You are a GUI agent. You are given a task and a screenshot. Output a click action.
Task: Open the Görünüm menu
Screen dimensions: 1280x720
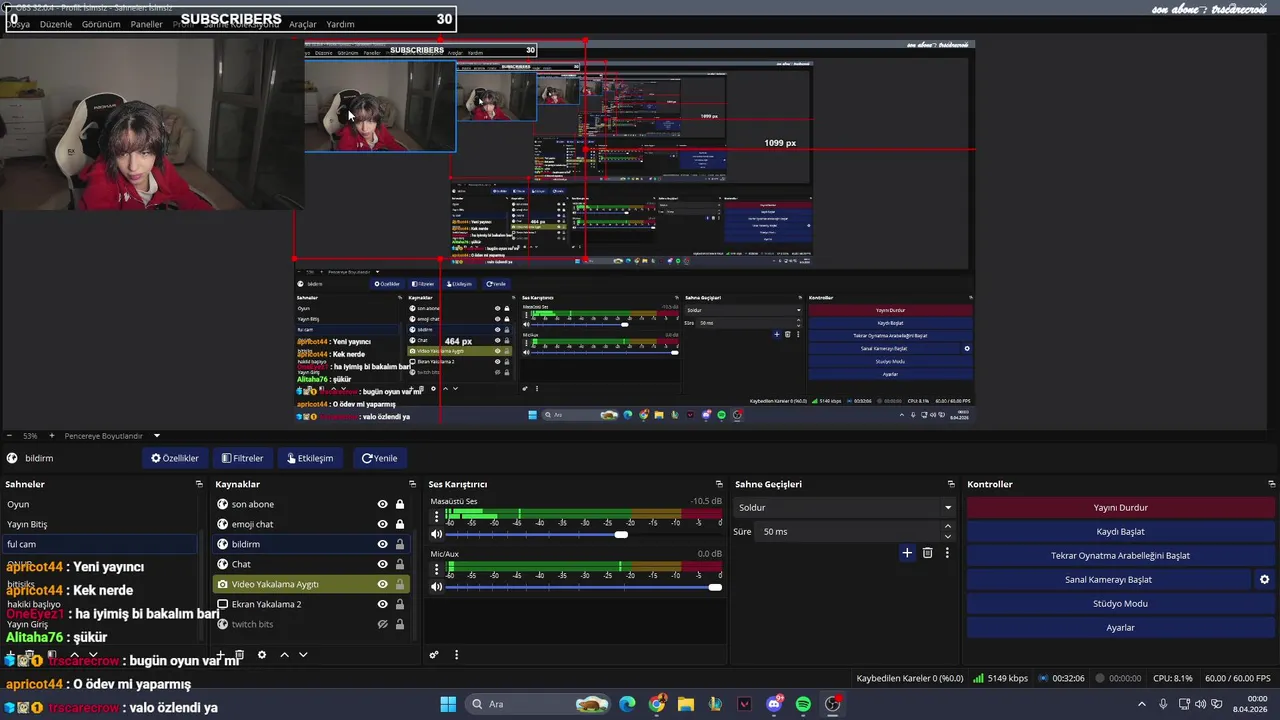(101, 24)
